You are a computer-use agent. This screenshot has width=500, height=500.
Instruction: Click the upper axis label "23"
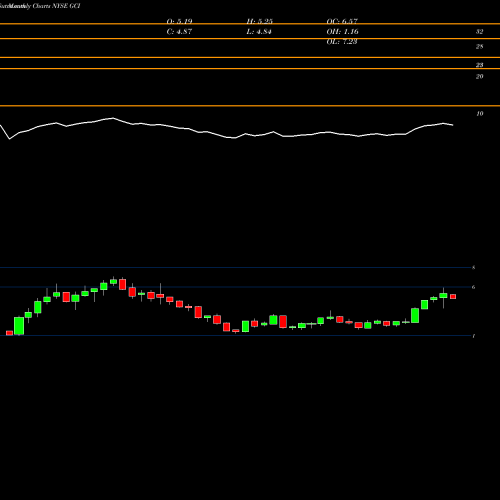(479, 65)
